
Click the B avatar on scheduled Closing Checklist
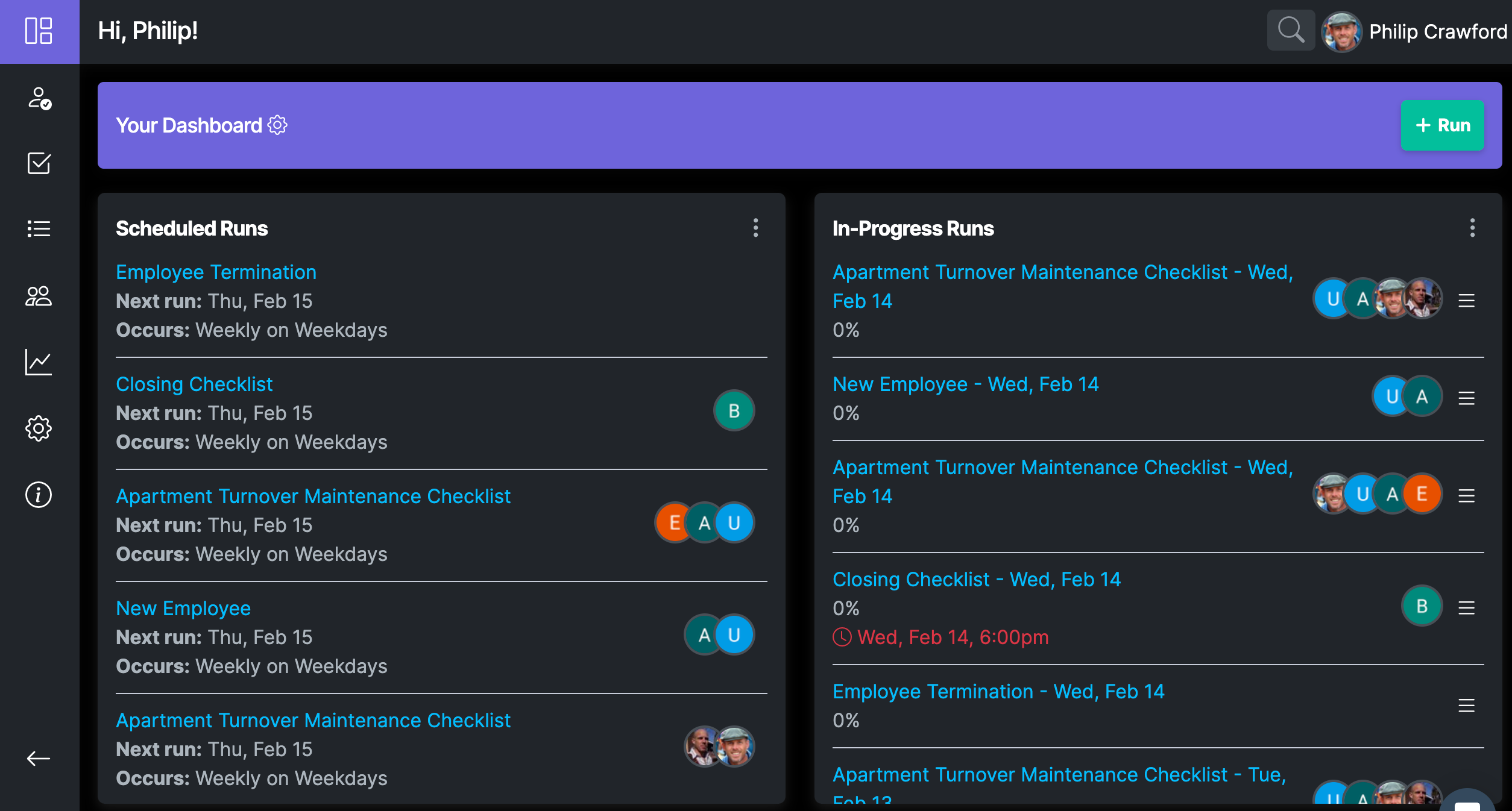pos(734,411)
